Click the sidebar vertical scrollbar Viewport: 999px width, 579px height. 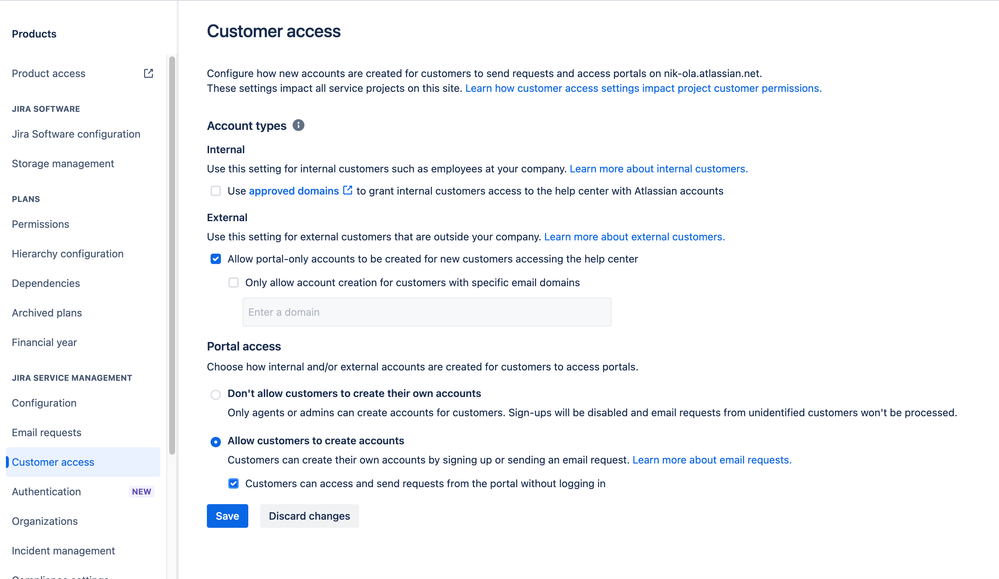(172, 255)
